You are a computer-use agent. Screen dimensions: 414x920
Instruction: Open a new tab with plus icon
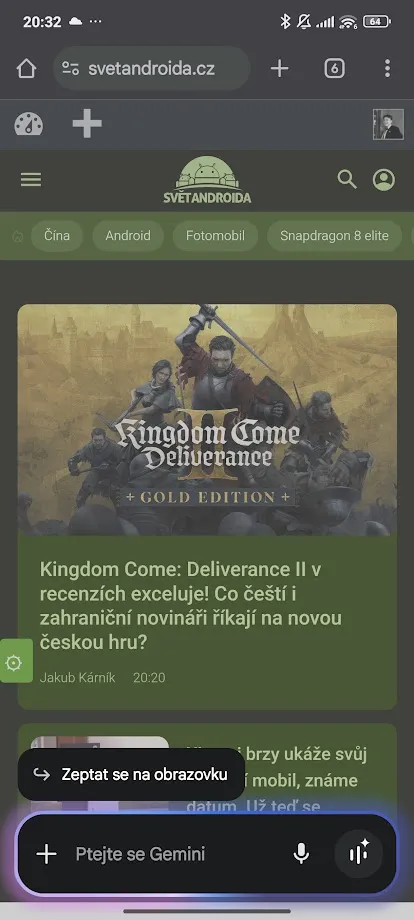[x=279, y=69]
